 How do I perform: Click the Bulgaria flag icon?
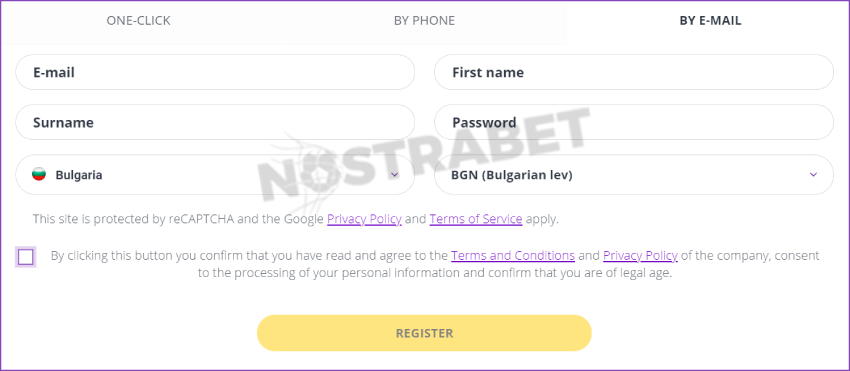point(38,175)
